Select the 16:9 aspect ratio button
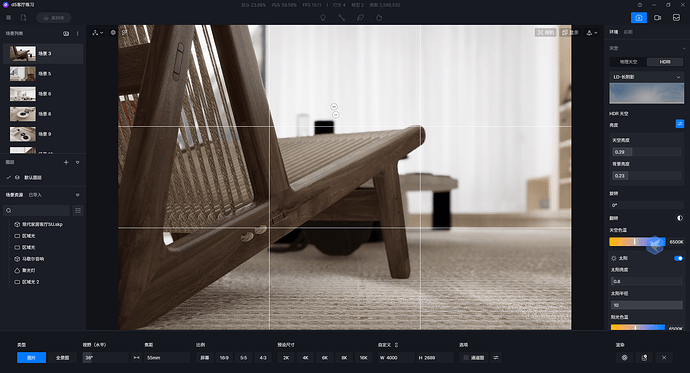This screenshot has height=373, width=690. (x=224, y=358)
